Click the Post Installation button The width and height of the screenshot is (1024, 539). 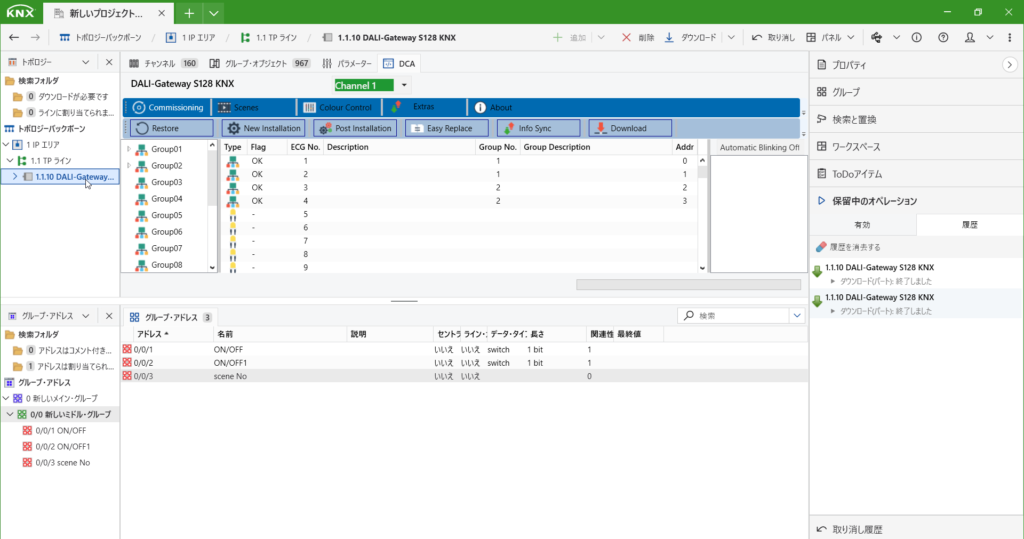tap(355, 128)
